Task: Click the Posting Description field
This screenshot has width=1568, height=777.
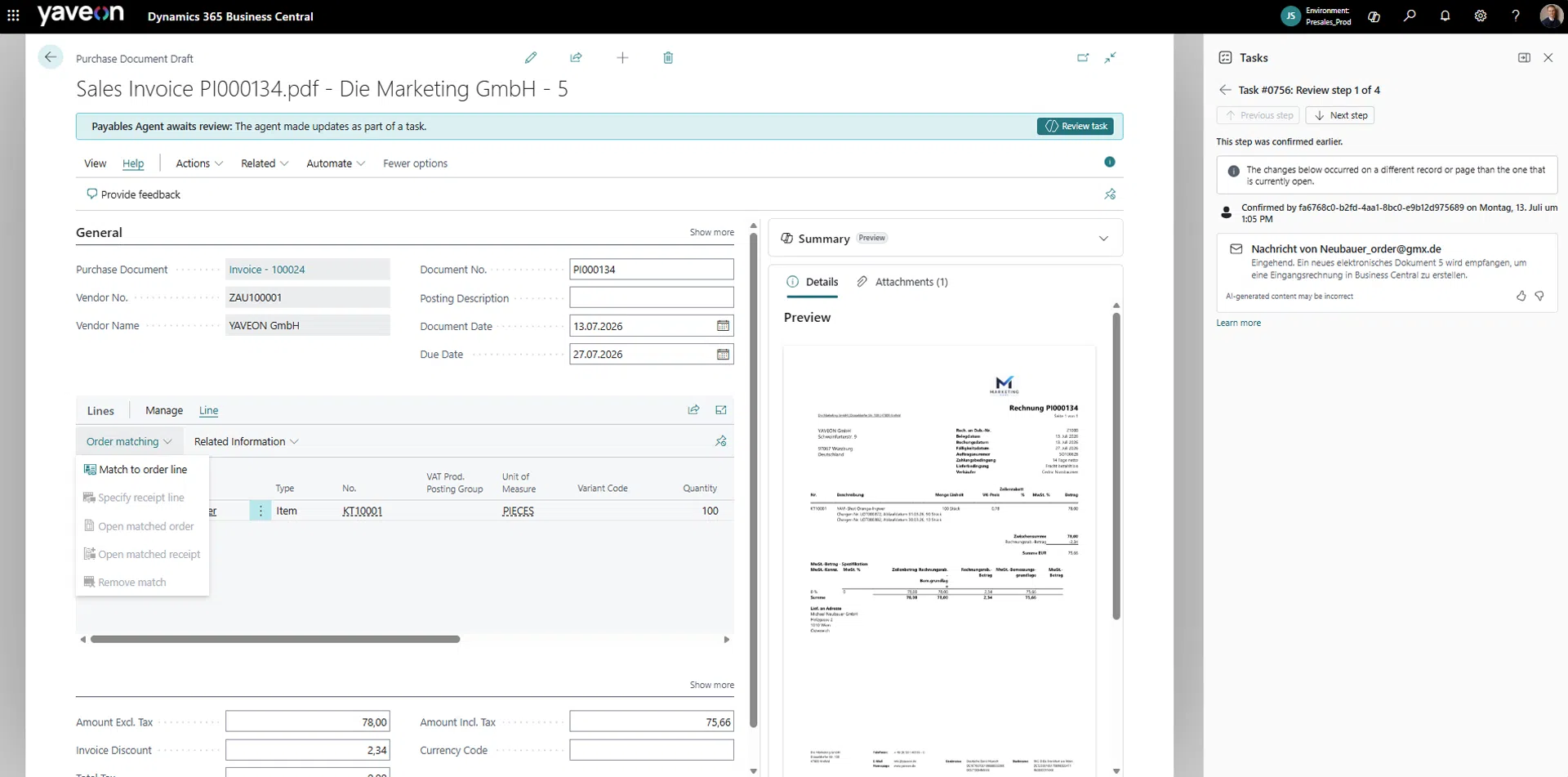Action: [x=652, y=298]
